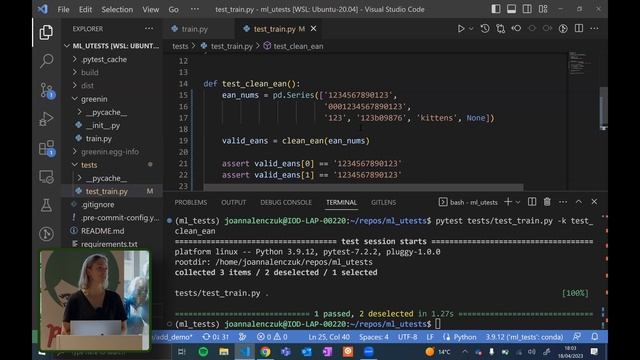This screenshot has width=640, height=360.
Task: Open the Remote Explorer view
Action: [46, 177]
